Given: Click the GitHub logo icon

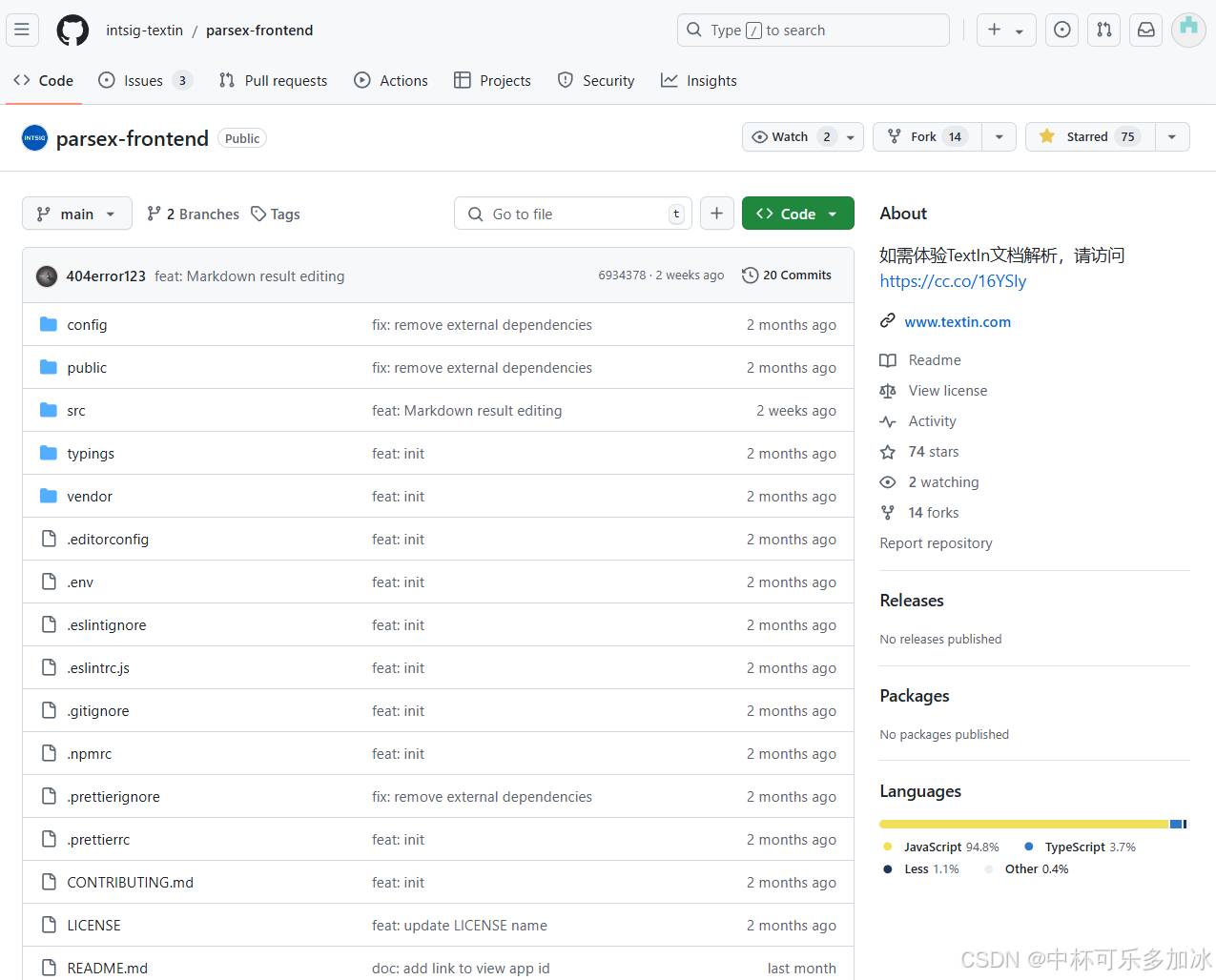Looking at the screenshot, I should pos(72,31).
